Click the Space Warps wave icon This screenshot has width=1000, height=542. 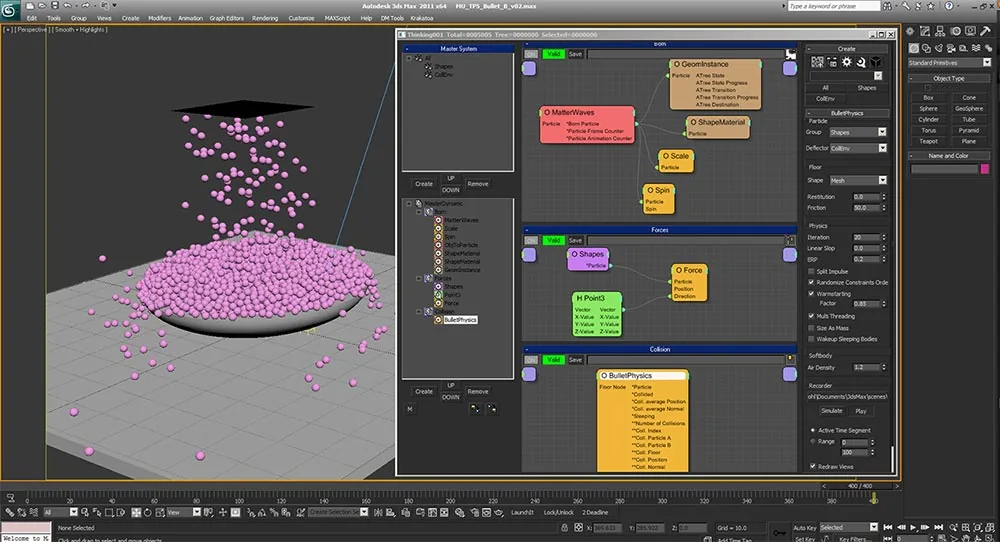(976, 48)
